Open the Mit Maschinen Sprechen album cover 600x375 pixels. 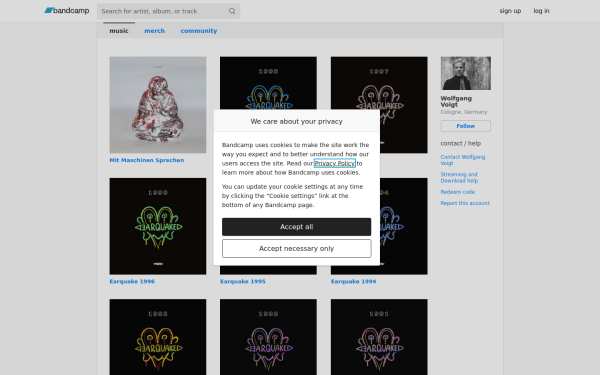pyautogui.click(x=158, y=105)
